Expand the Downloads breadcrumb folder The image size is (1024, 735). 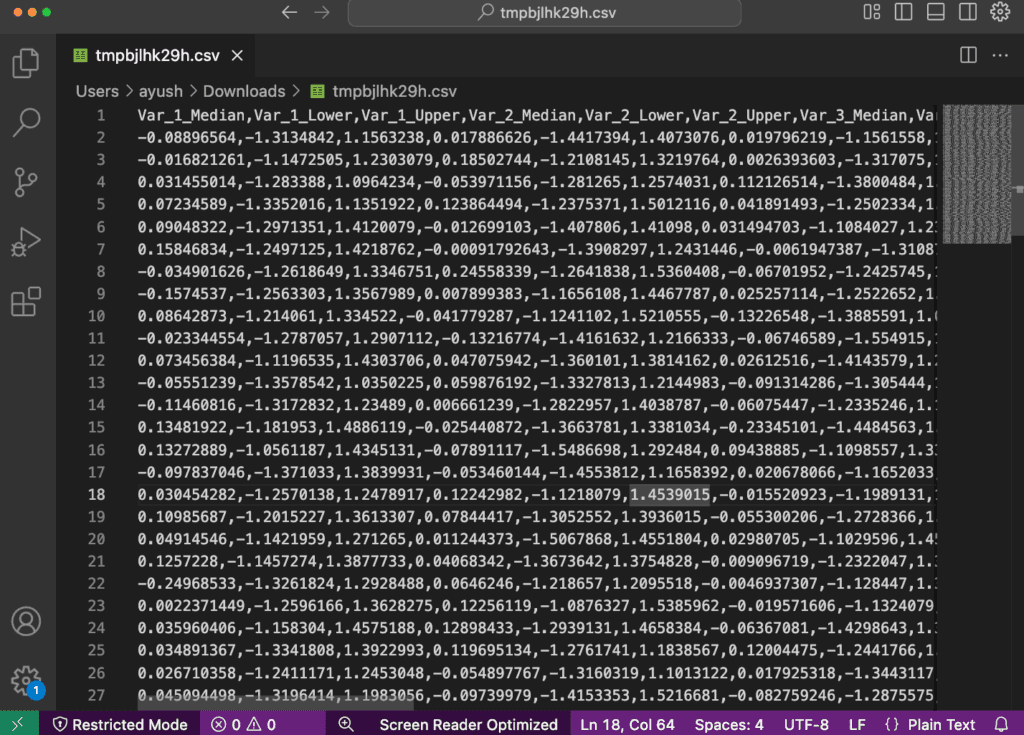tap(244, 91)
